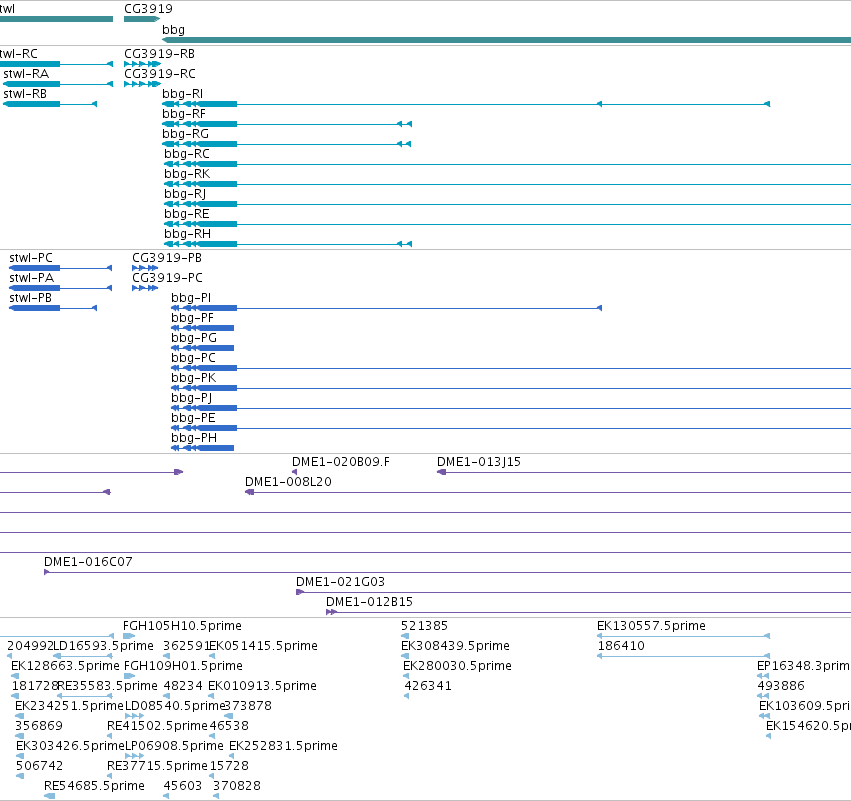Open the stwl-RA transcript
Screen dimensions: 851x801
point(58,84)
